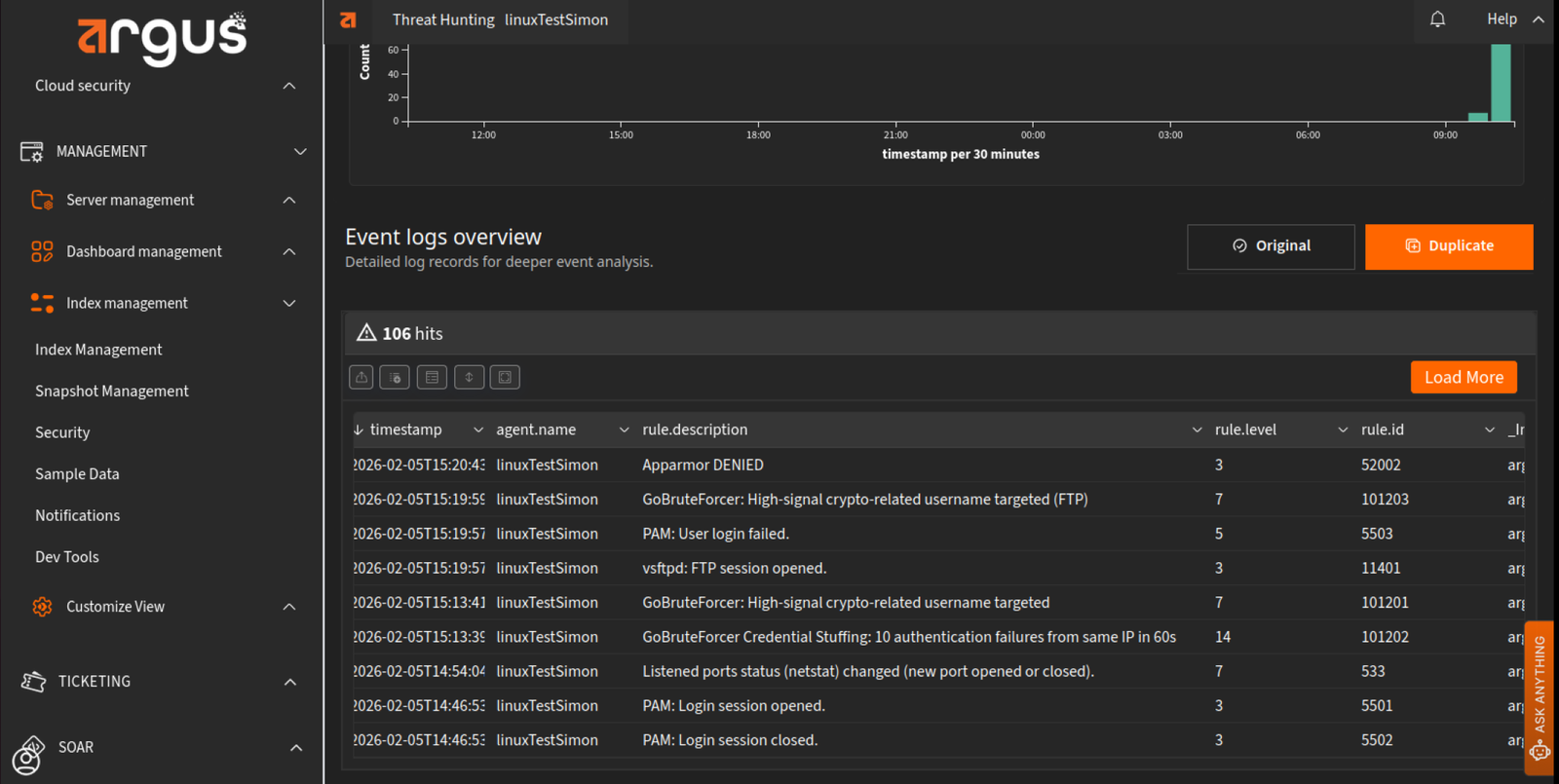The image size is (1559, 784).
Task: Collapse the Index management section
Action: tap(289, 303)
